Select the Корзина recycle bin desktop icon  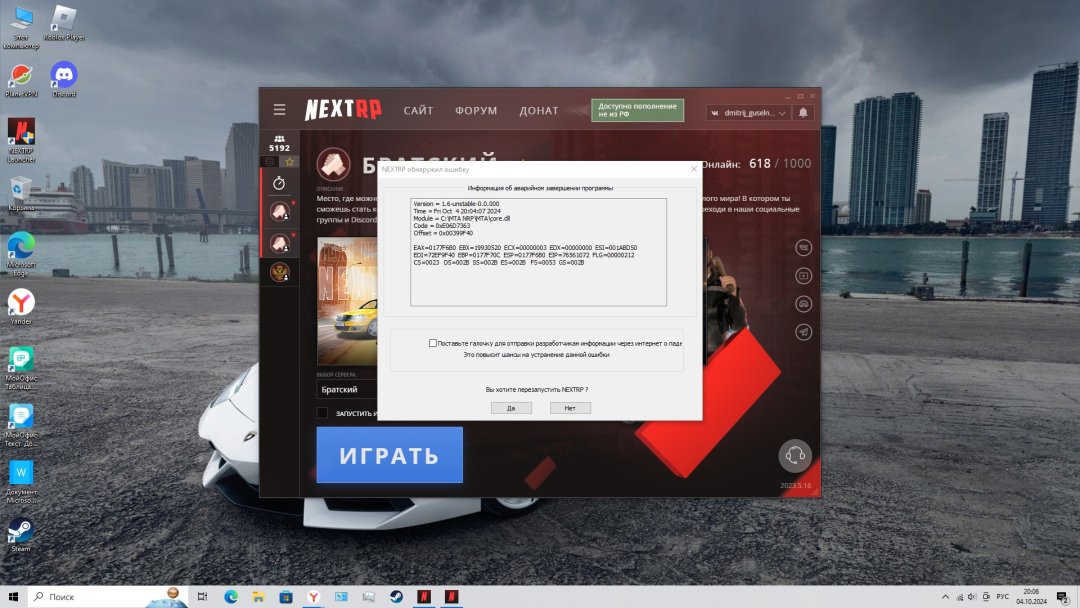point(21,193)
